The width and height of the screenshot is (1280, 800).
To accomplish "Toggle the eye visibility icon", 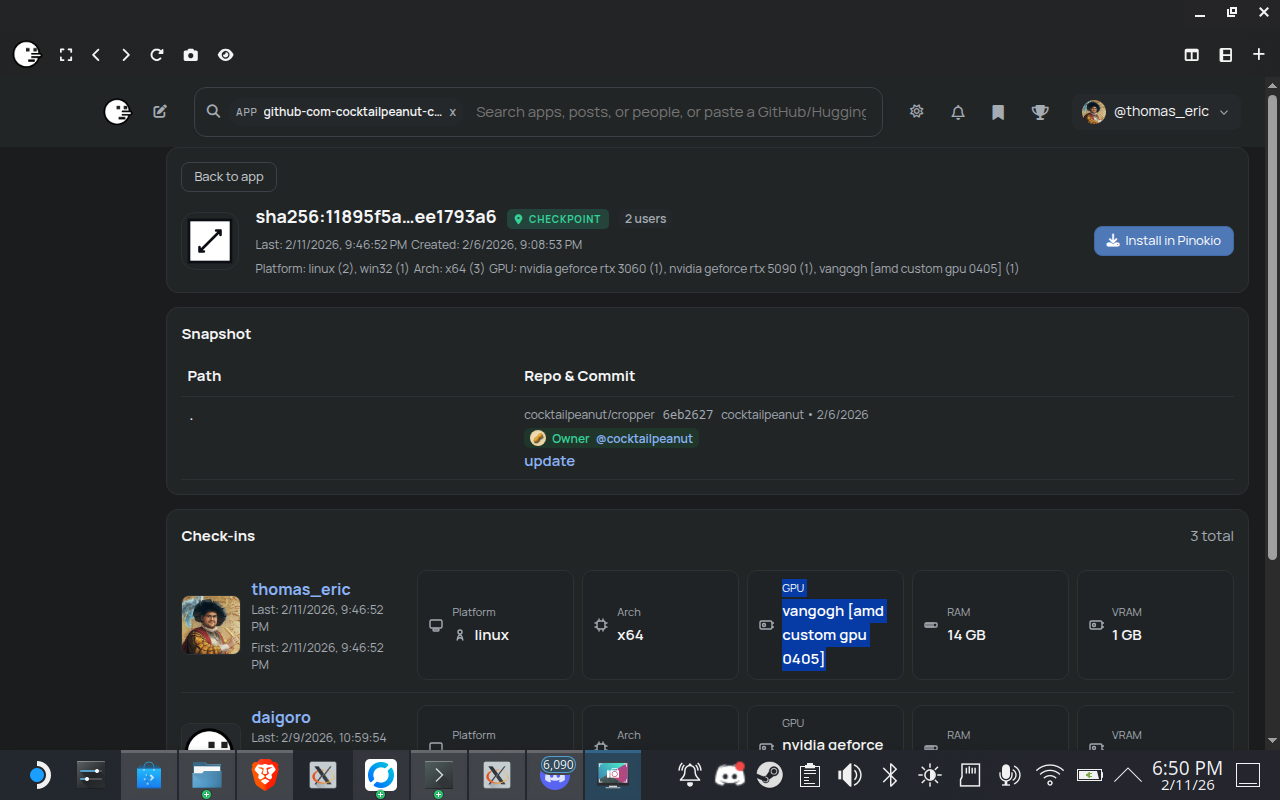I will 226,55.
